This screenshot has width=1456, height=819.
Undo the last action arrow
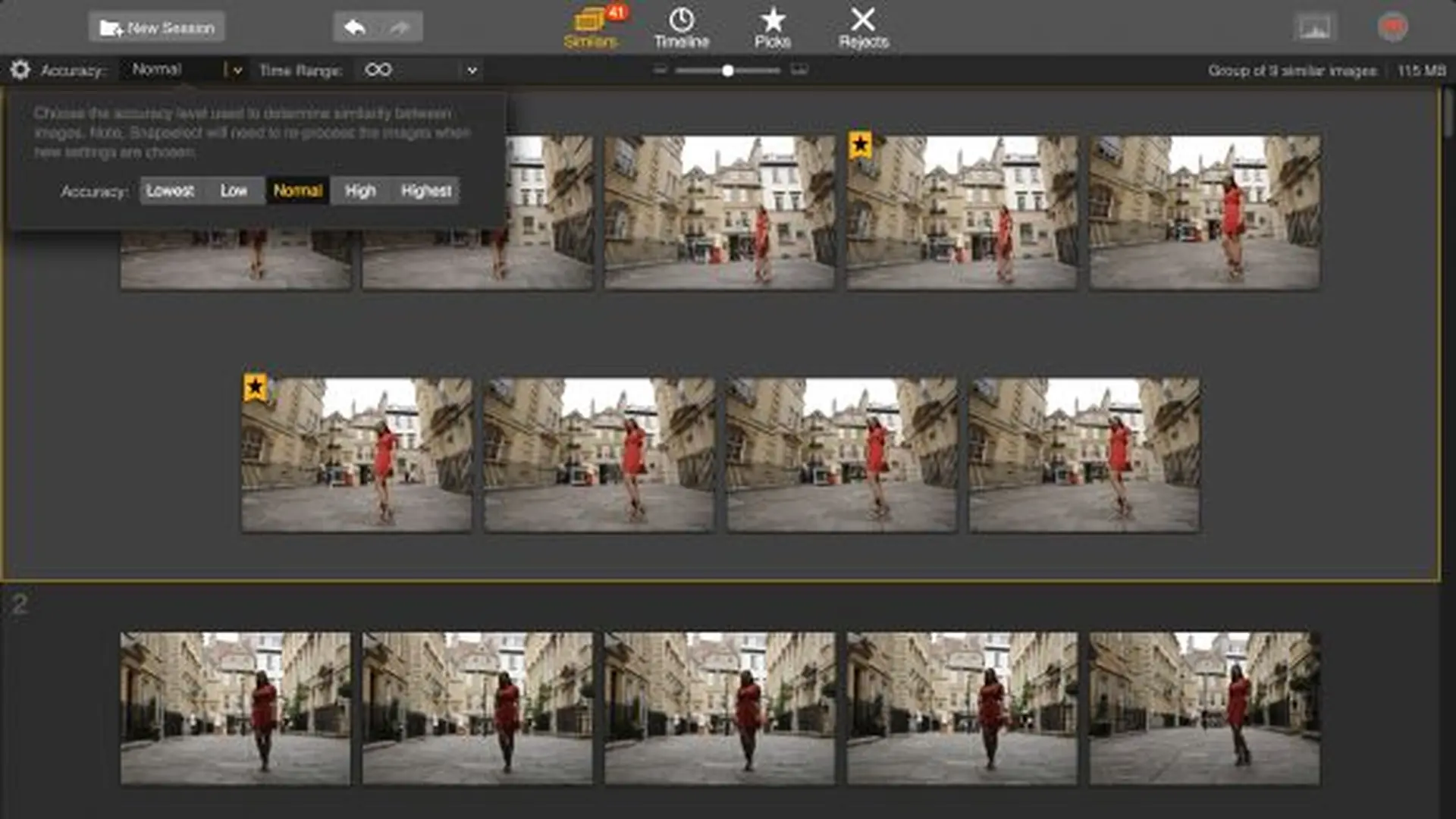pyautogui.click(x=355, y=28)
